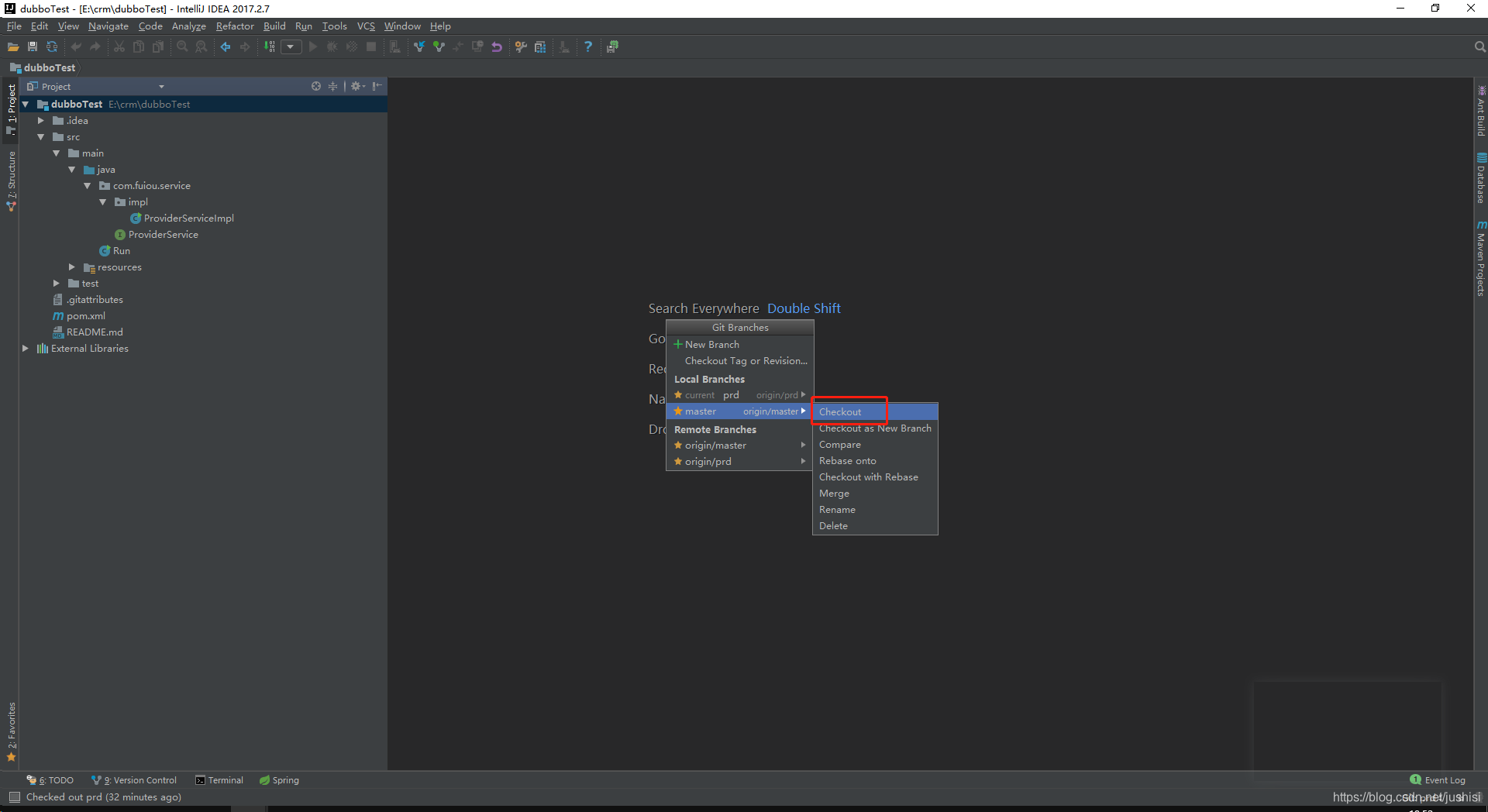1488x812 pixels.
Task: Select origin/prd remote branch
Action: 740,461
